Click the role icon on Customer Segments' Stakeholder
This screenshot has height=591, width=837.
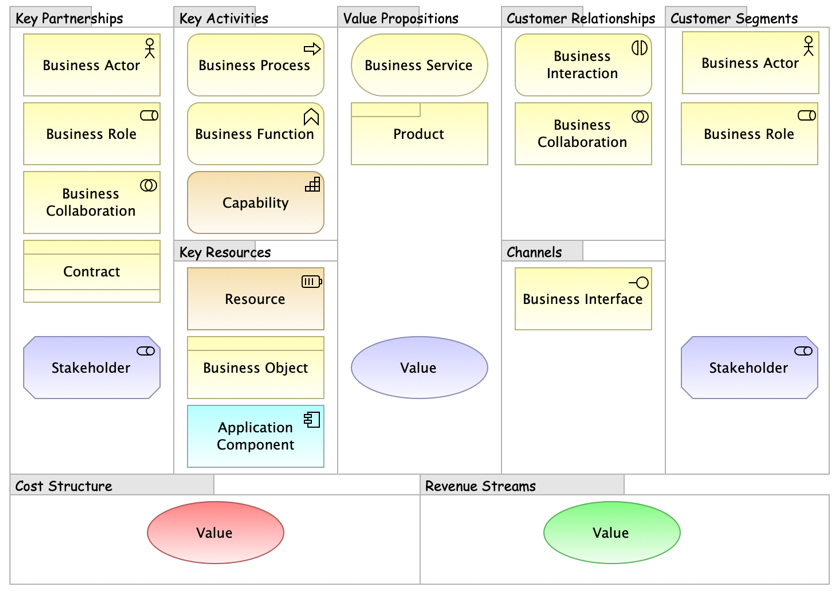(x=803, y=351)
